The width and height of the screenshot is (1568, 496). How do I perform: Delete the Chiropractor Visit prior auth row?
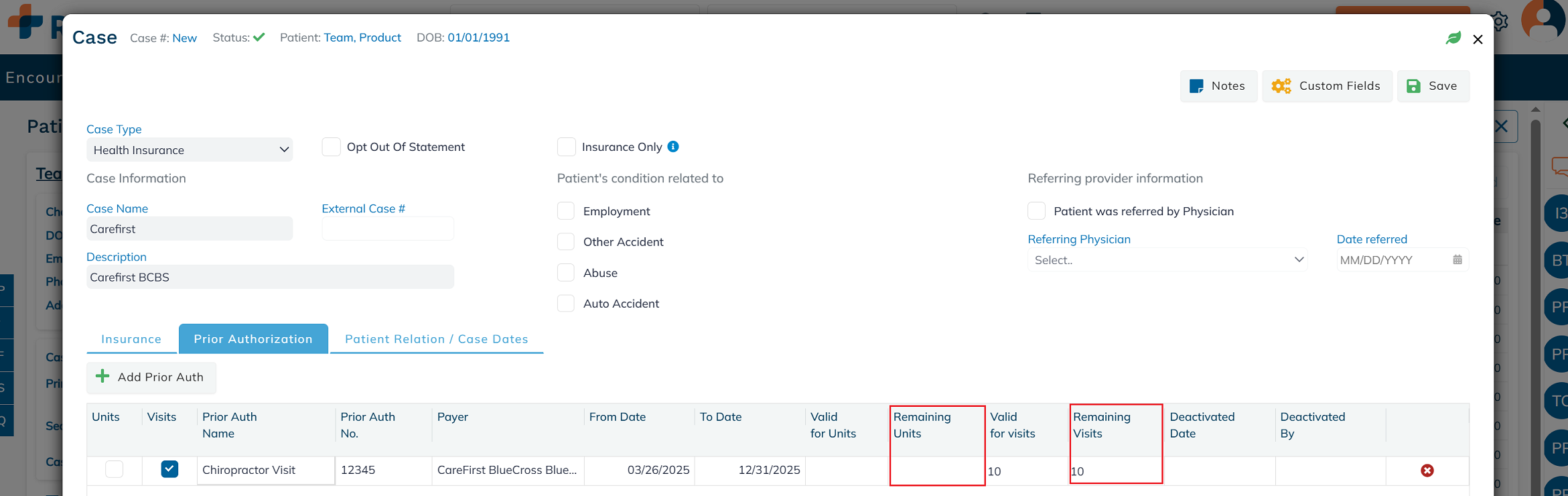coord(1427,471)
